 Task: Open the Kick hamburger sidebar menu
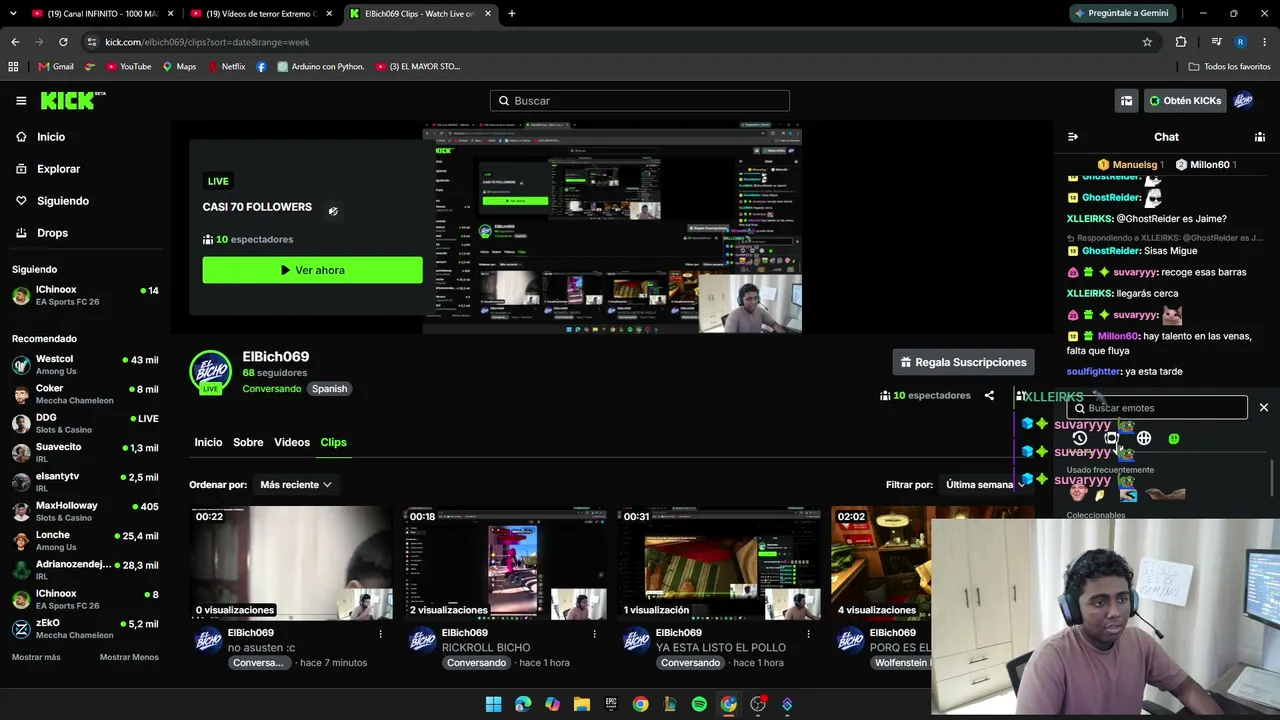(x=21, y=100)
